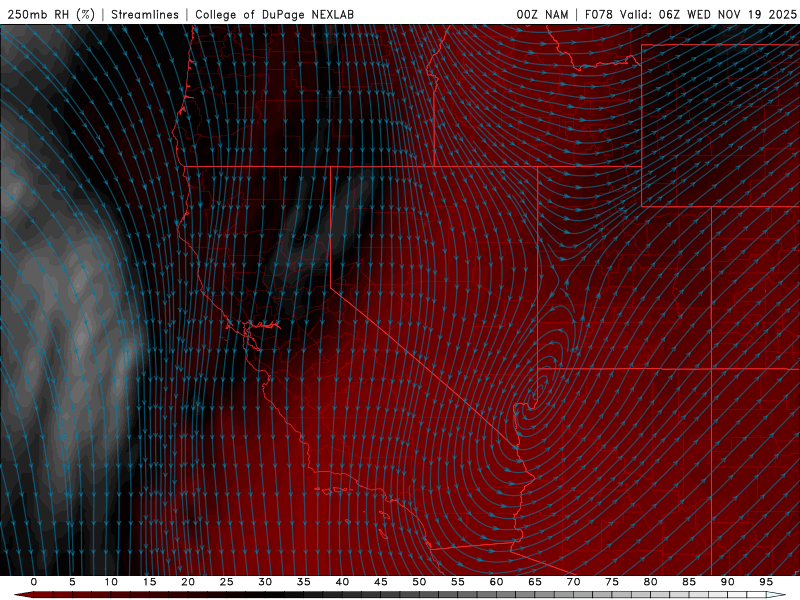Click 'Valid: 06Z WED NOV 19 2025' text
Viewport: 800px width, 600px height.
pyautogui.click(x=708, y=14)
